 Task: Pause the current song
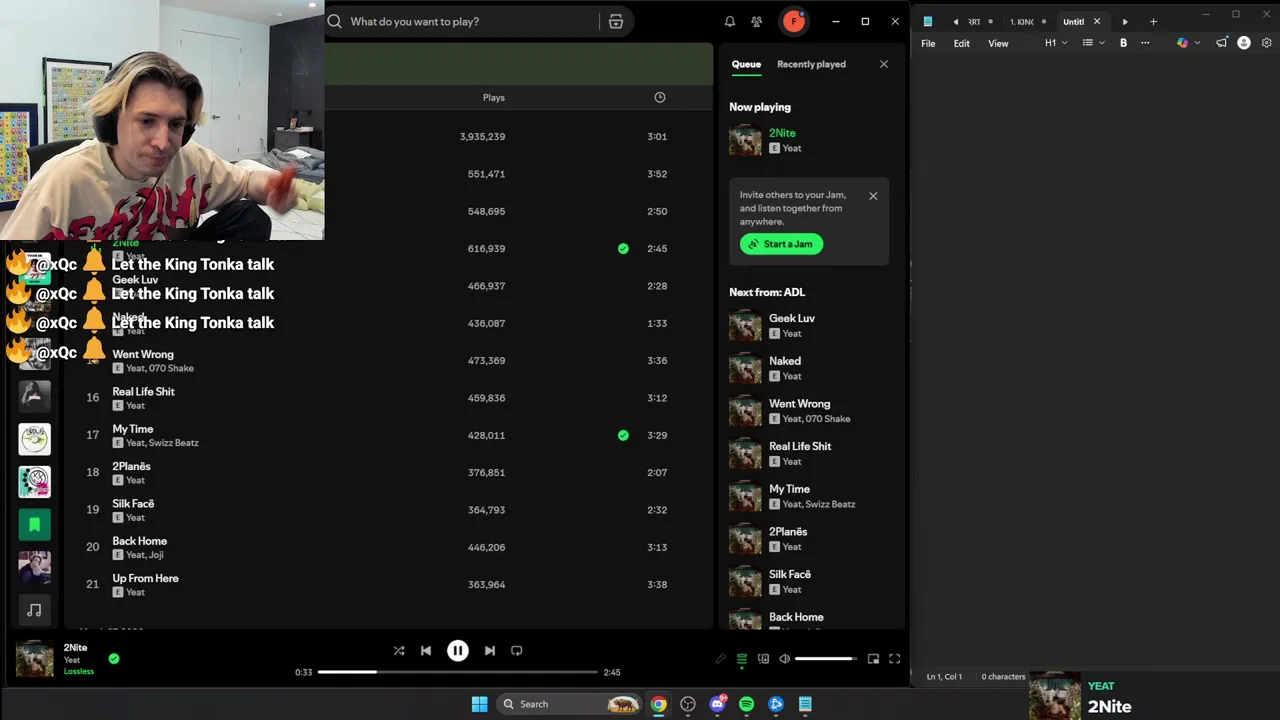(x=457, y=650)
